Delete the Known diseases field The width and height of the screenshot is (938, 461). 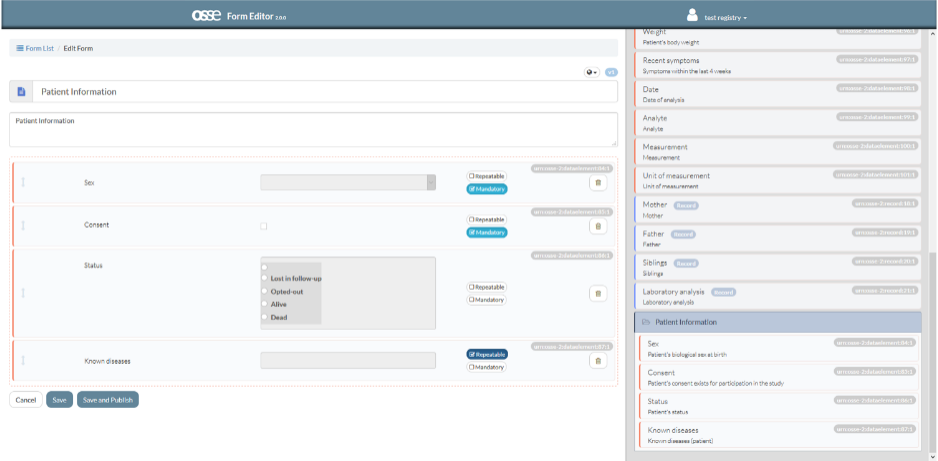point(598,361)
